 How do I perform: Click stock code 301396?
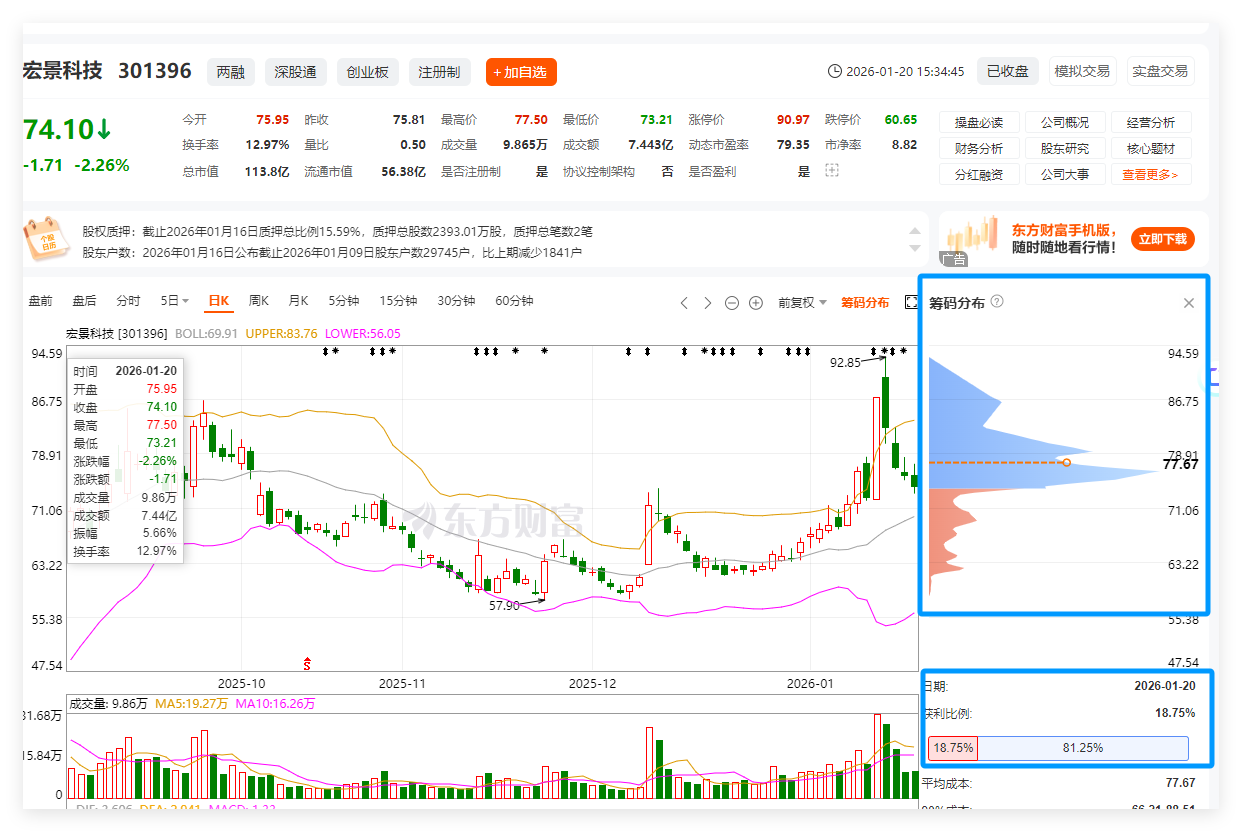click(155, 71)
